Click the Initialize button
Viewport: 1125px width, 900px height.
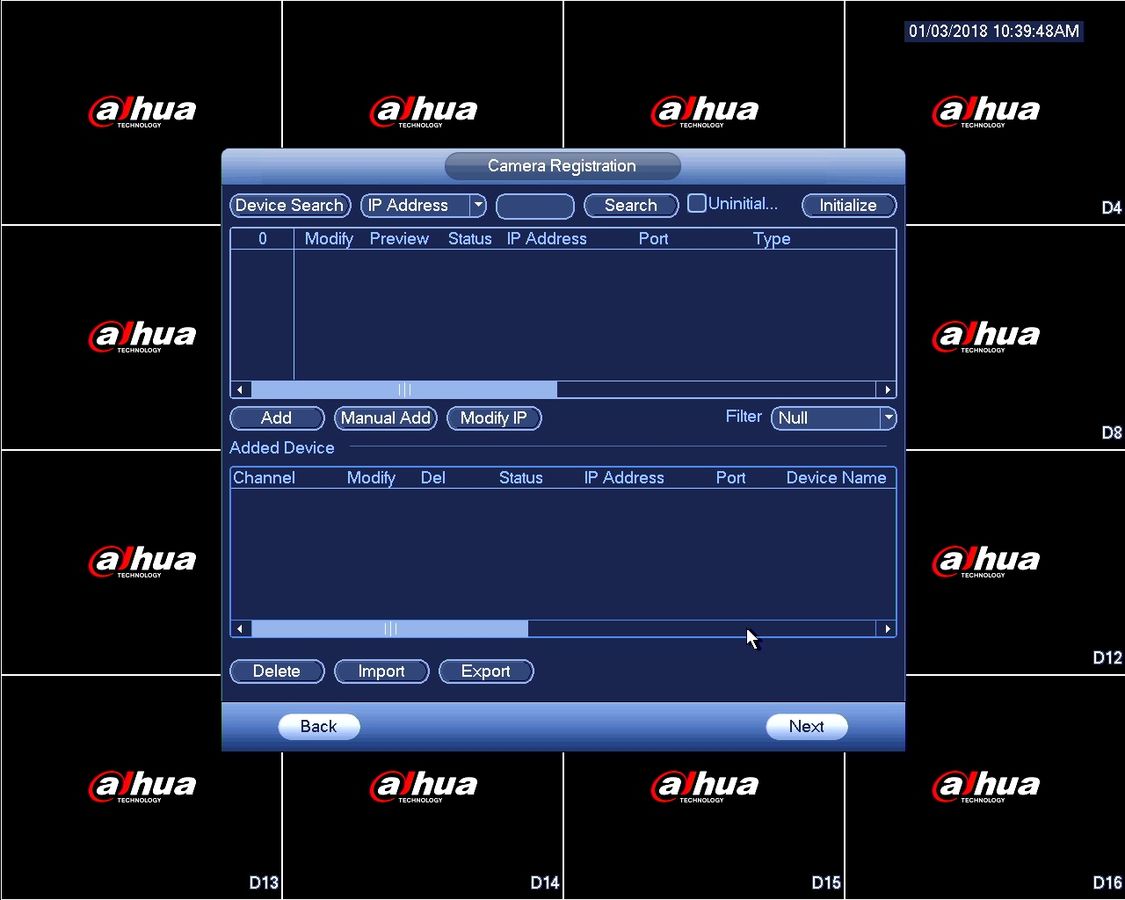tap(848, 205)
